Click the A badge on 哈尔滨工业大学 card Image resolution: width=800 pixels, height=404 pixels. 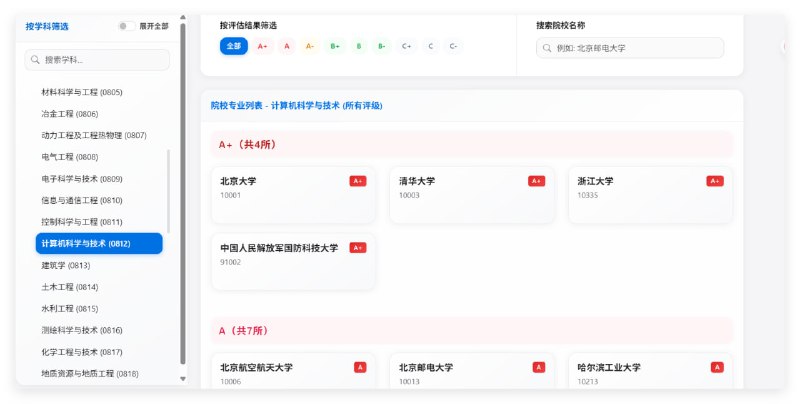coord(717,367)
